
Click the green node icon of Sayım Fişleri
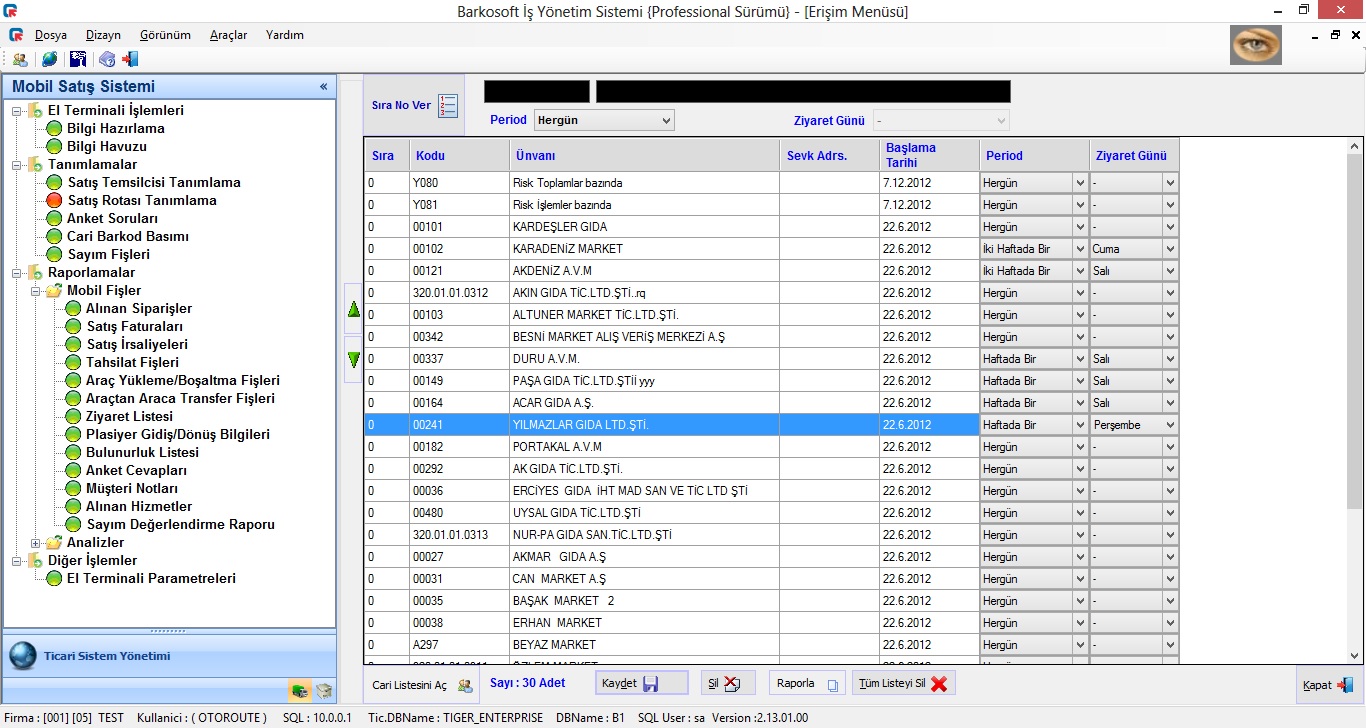(54, 255)
